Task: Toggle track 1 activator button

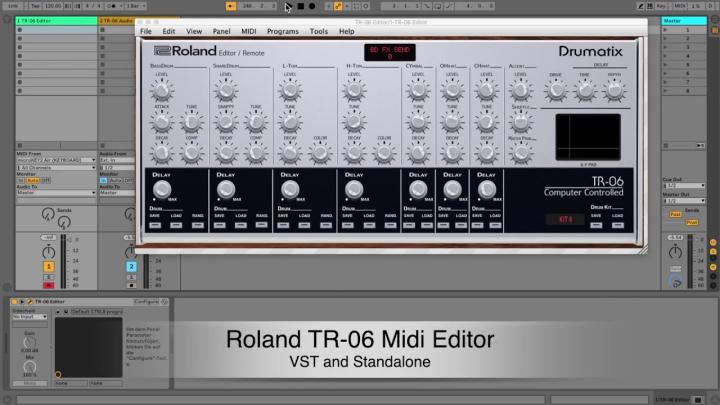Action: pyautogui.click(x=49, y=266)
